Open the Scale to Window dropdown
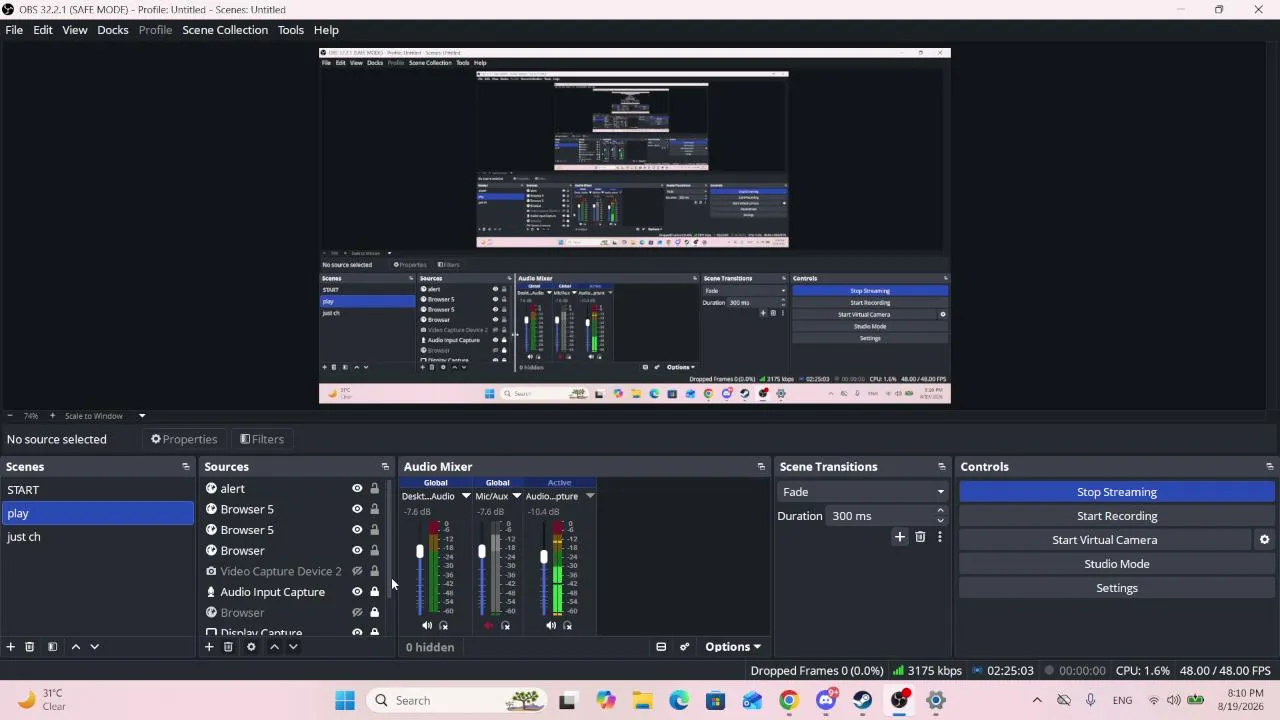The image size is (1280, 720). pyautogui.click(x=142, y=416)
